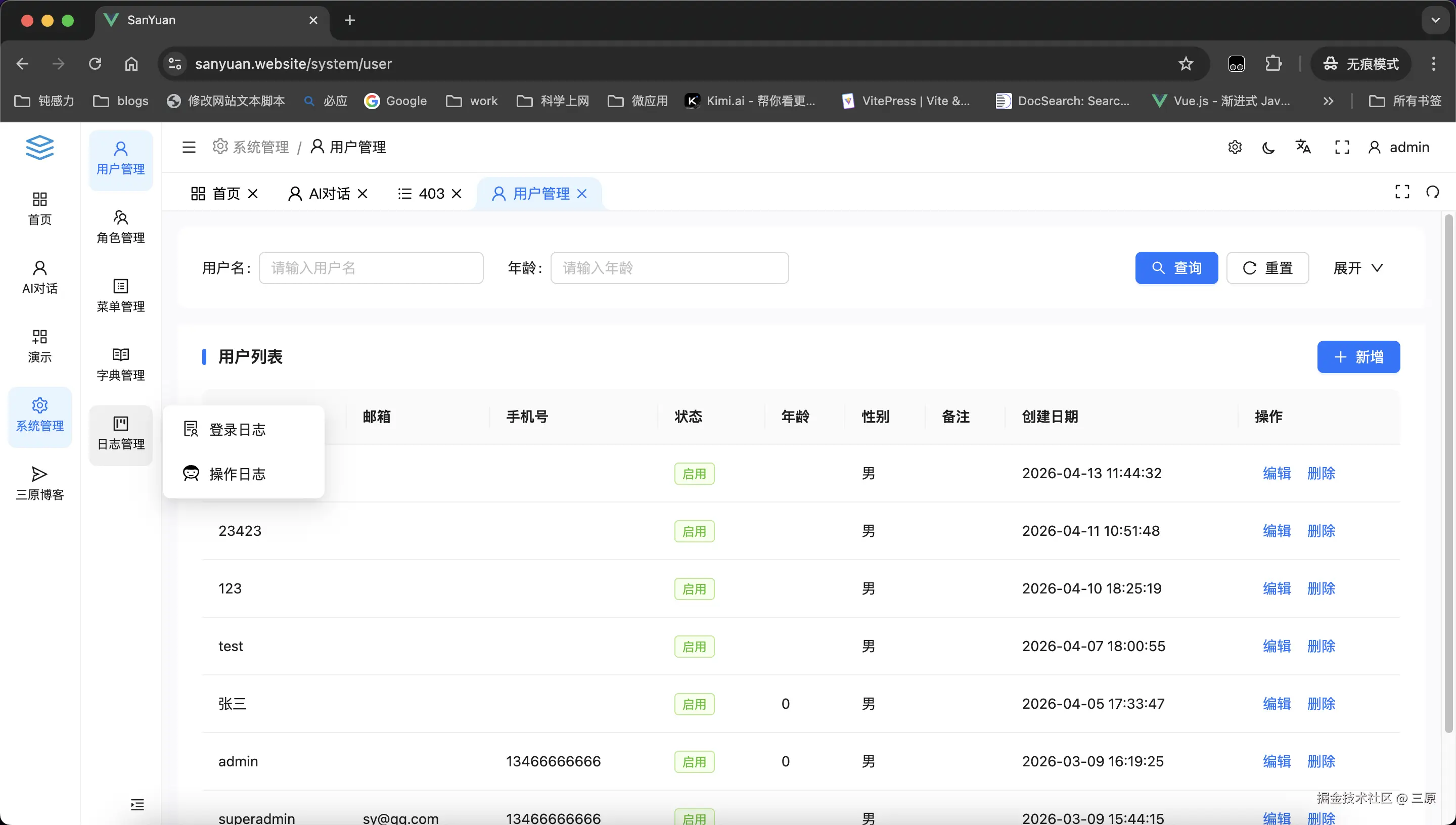Refresh the current tab content
The width and height of the screenshot is (1456, 825).
(x=1433, y=192)
